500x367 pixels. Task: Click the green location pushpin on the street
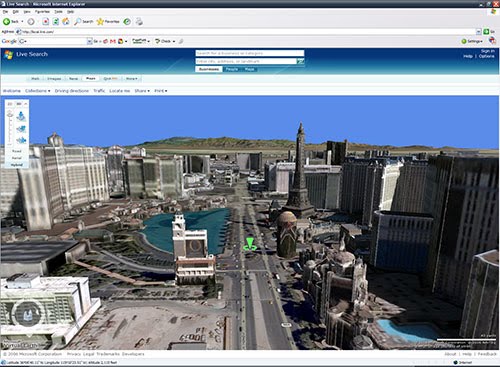point(250,243)
